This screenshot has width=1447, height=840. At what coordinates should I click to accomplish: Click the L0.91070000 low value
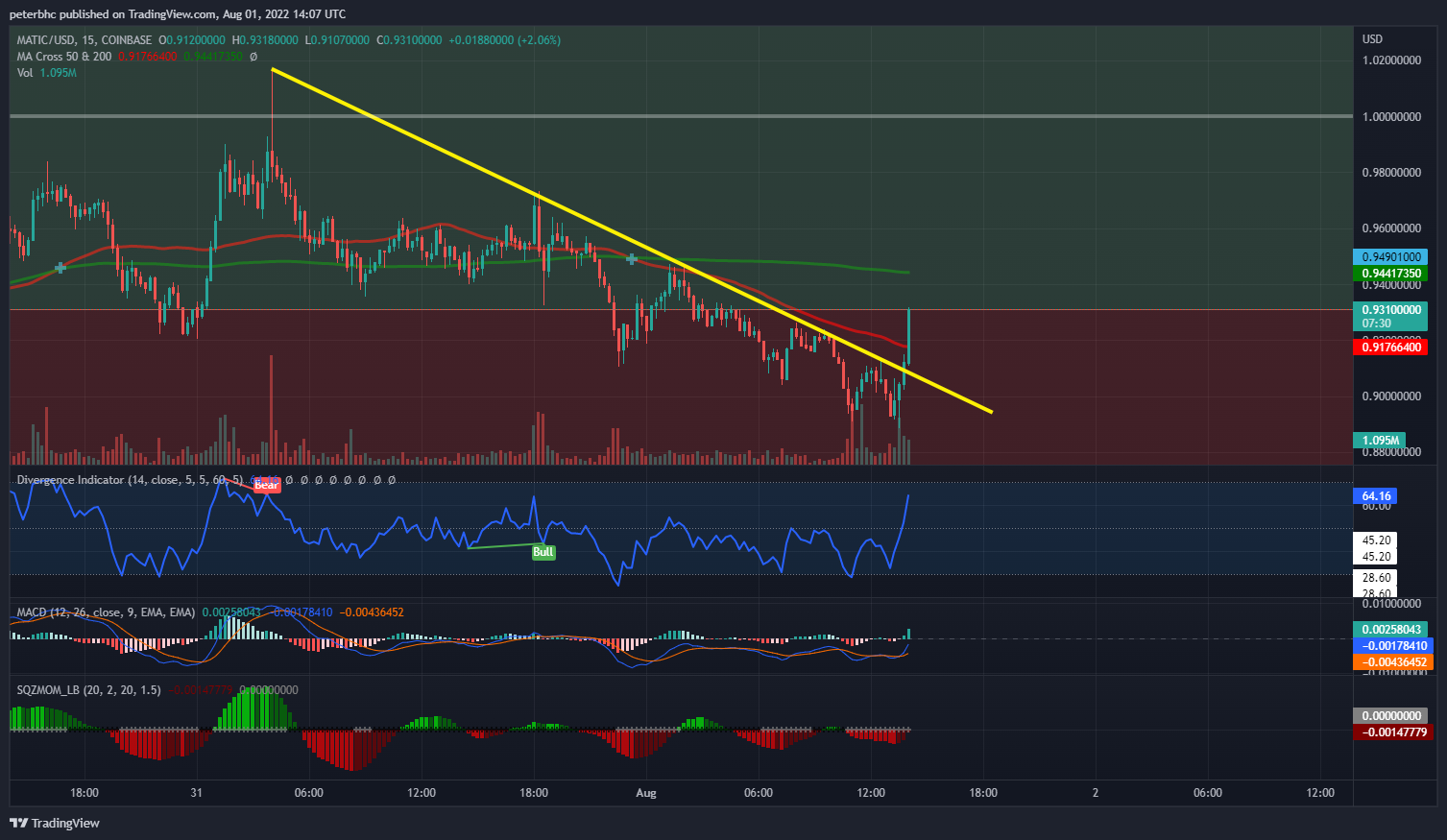click(337, 40)
